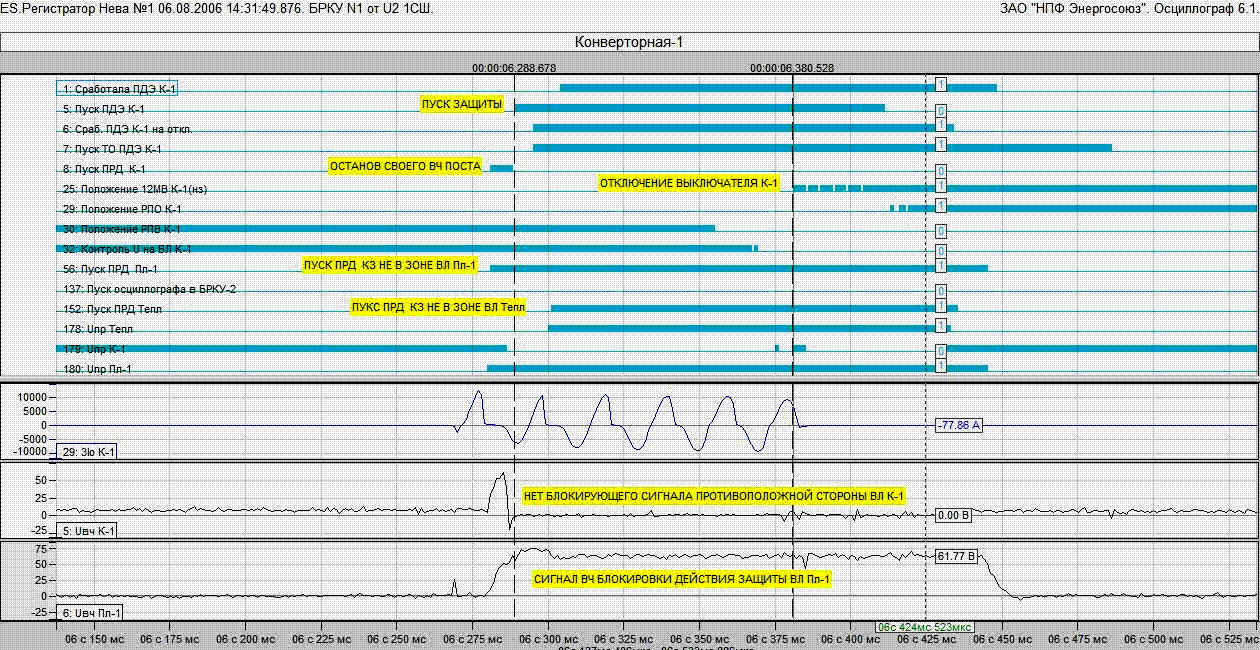
Task: Select the '-77.86 A' current value box
Action: tap(959, 426)
